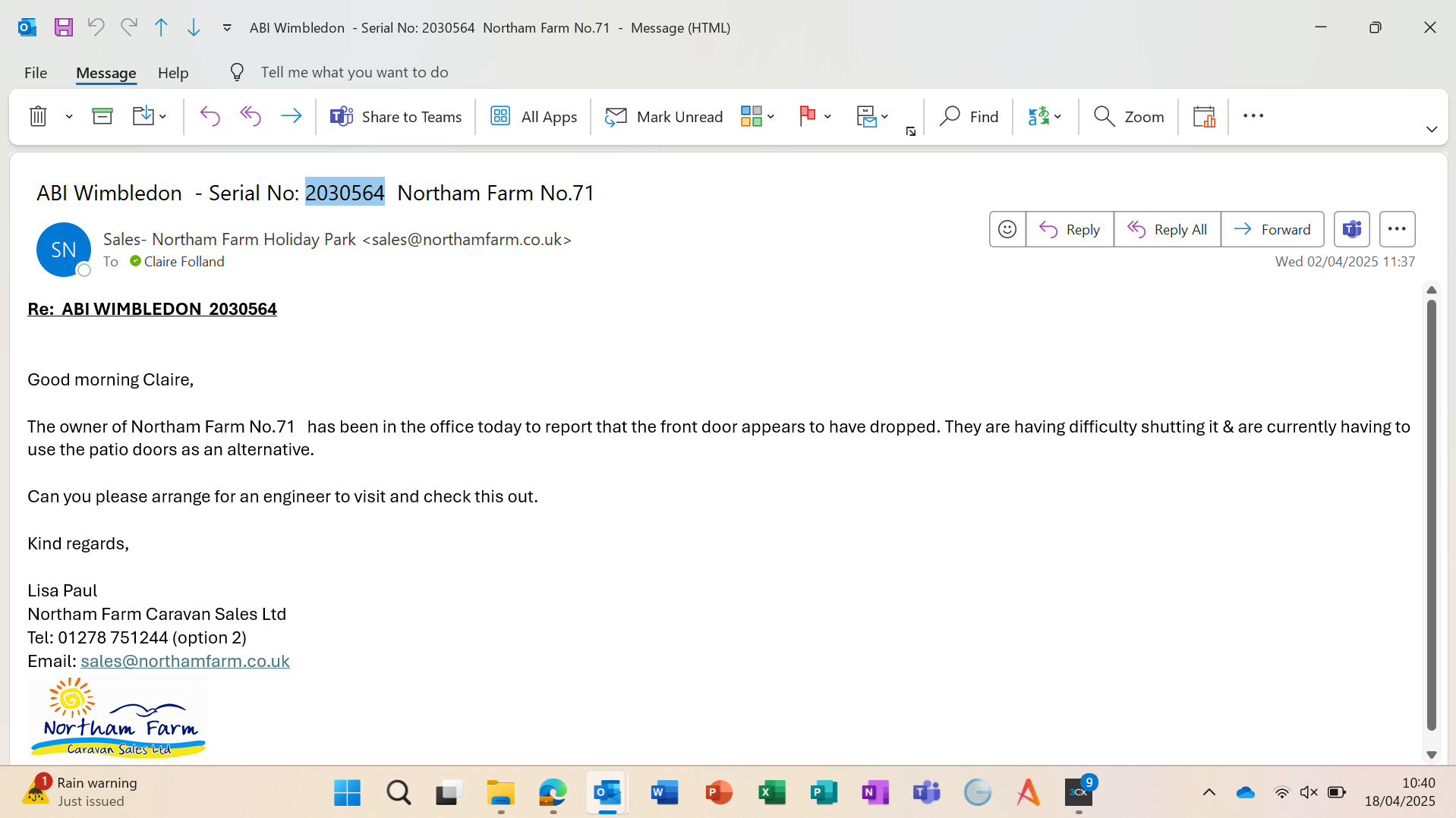The width and height of the screenshot is (1456, 818).
Task: Share to Teams from message header icon
Action: click(x=1352, y=229)
